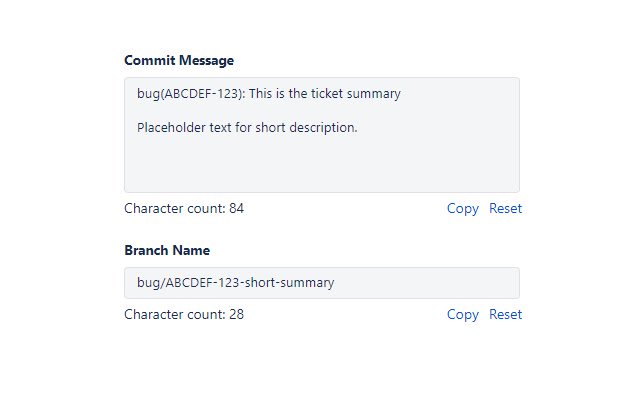Click the word 'description' in commit body
Image resolution: width=640 pixels, height=400 pixels.
323,127
